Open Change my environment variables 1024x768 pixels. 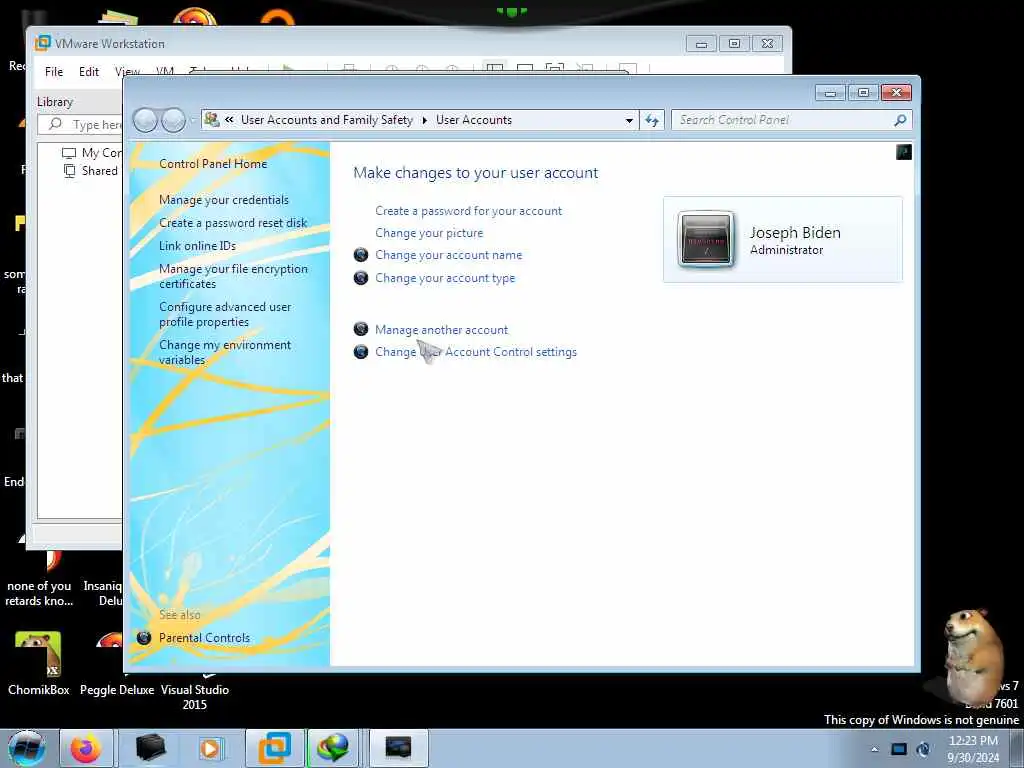pos(225,352)
